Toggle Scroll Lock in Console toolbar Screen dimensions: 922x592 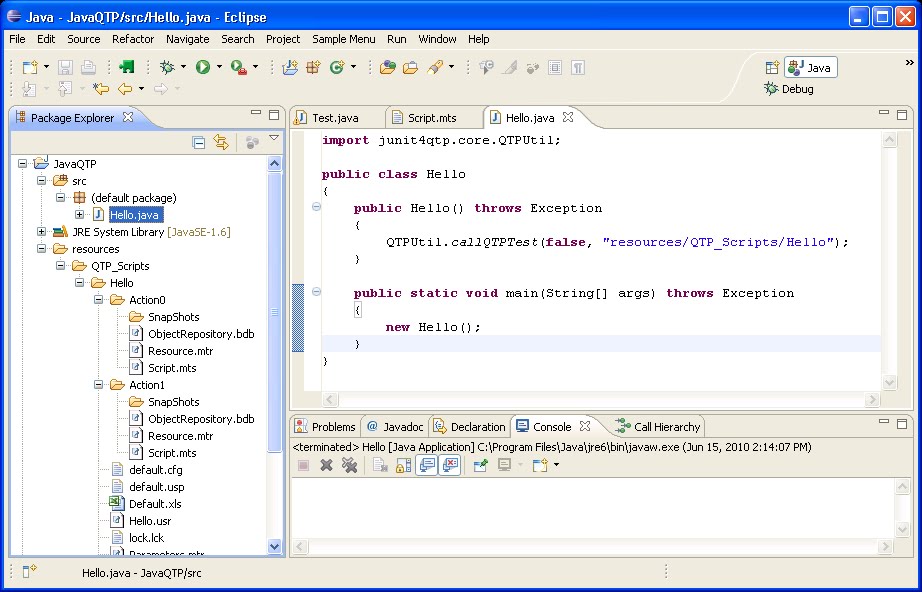click(403, 465)
